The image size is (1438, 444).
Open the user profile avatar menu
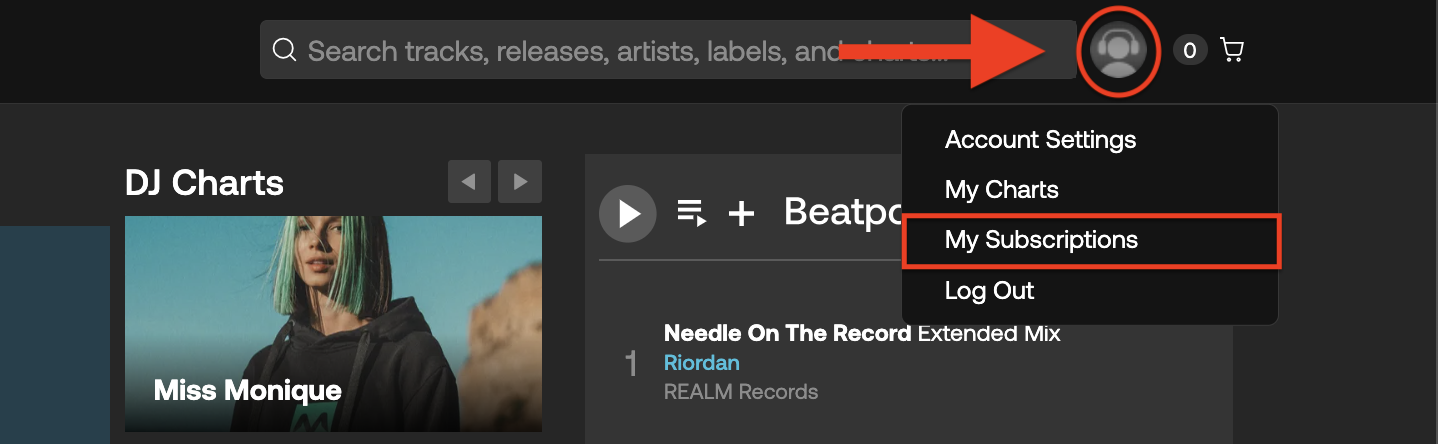(1118, 50)
